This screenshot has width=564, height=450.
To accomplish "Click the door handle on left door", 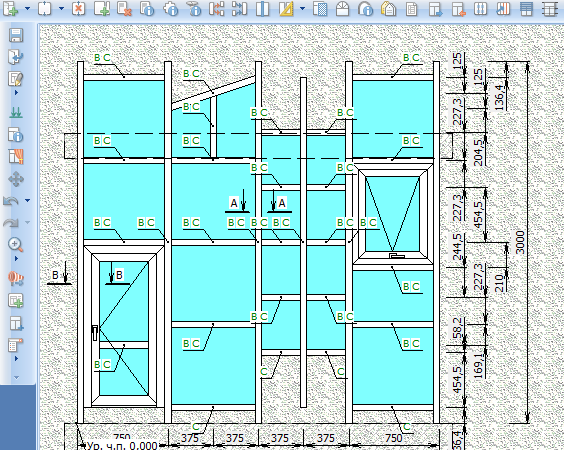I will [95, 332].
